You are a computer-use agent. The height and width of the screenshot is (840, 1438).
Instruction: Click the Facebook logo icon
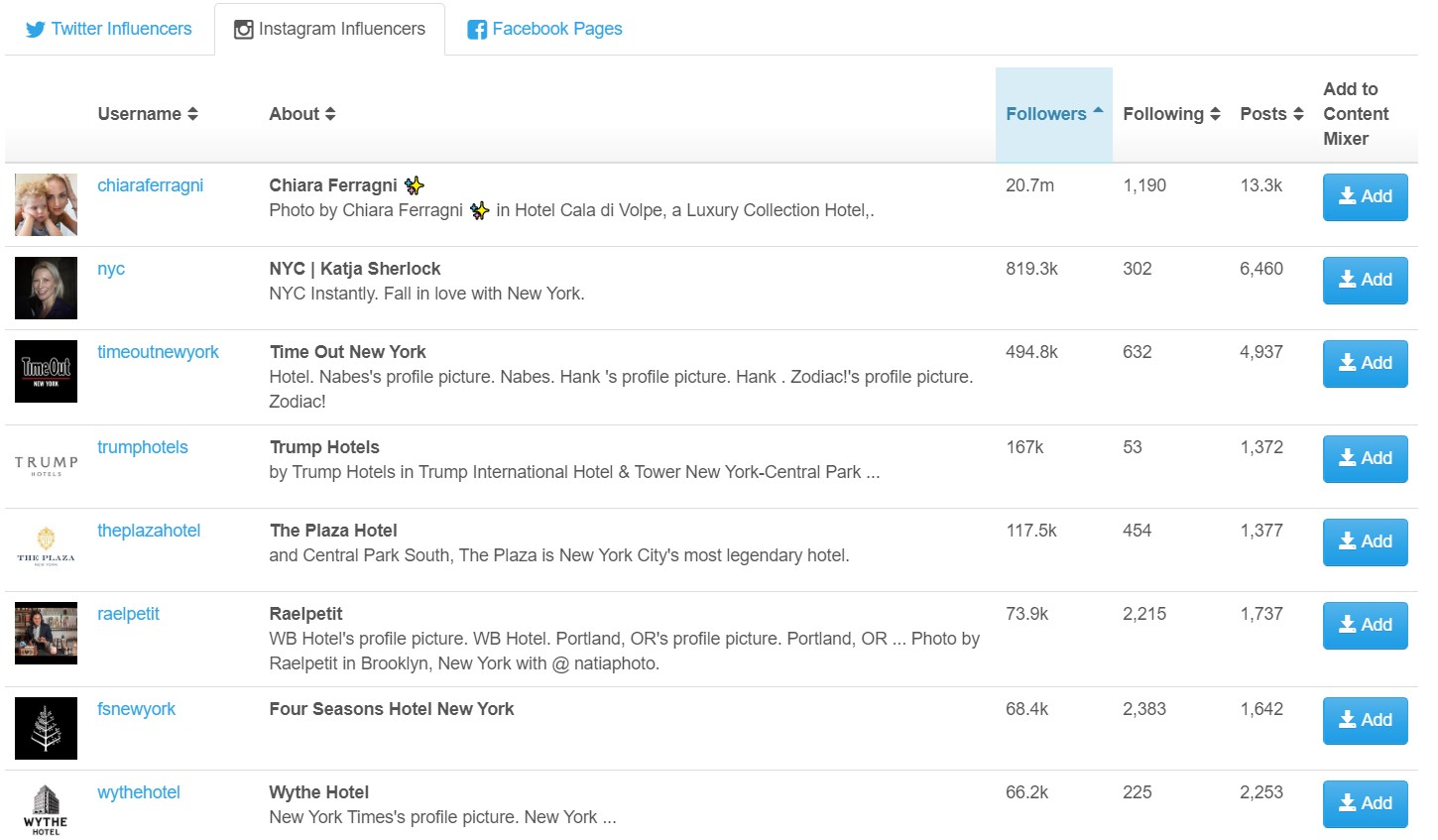477,30
